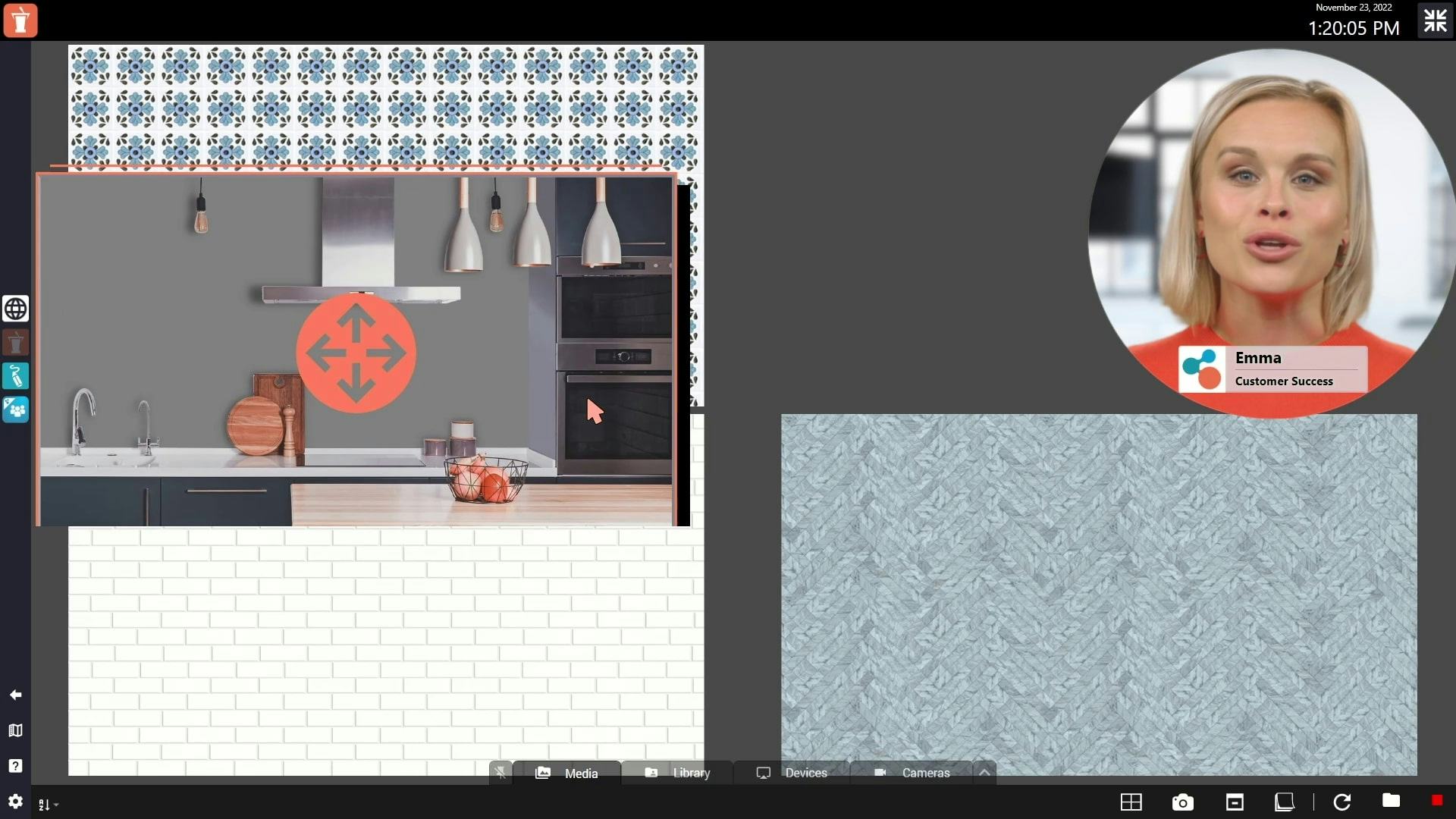
Task: Open the globe web browser tool
Action: pos(15,309)
